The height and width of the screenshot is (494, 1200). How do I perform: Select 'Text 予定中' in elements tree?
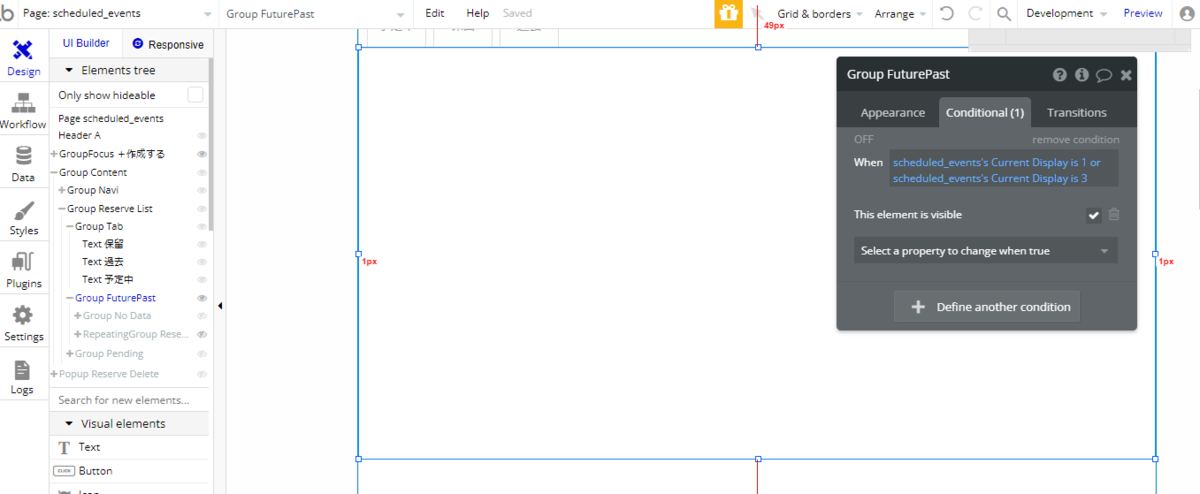(109, 280)
